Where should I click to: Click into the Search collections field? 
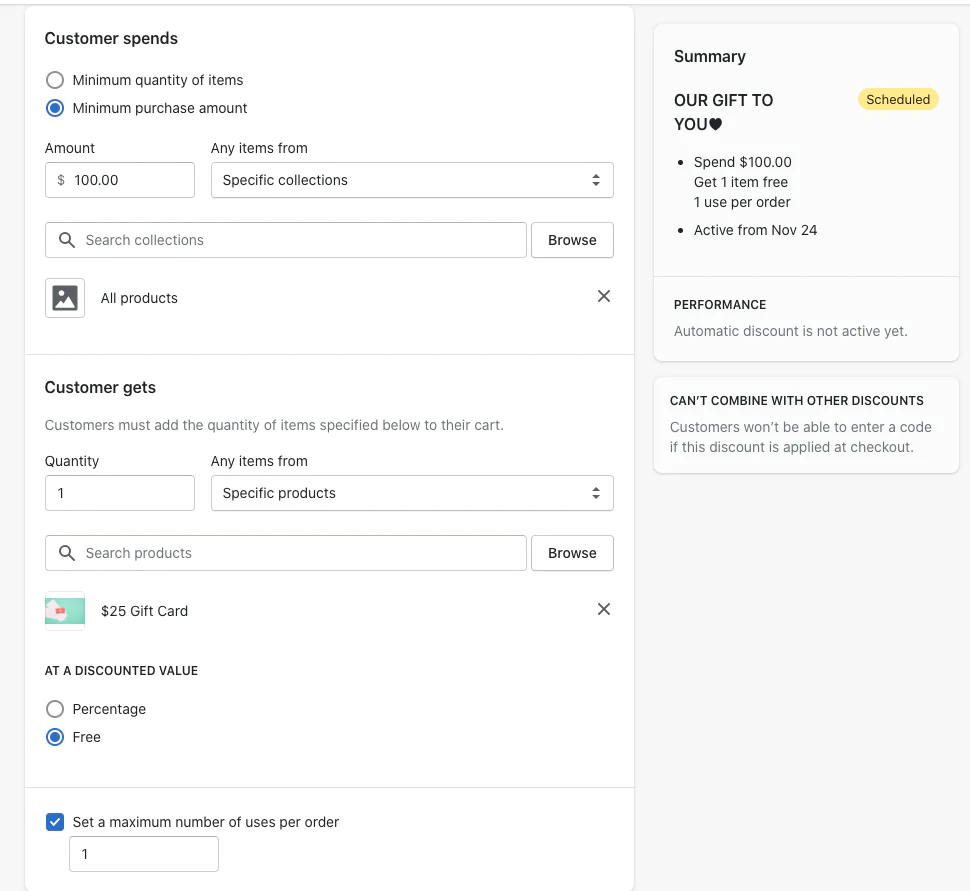pyautogui.click(x=300, y=240)
